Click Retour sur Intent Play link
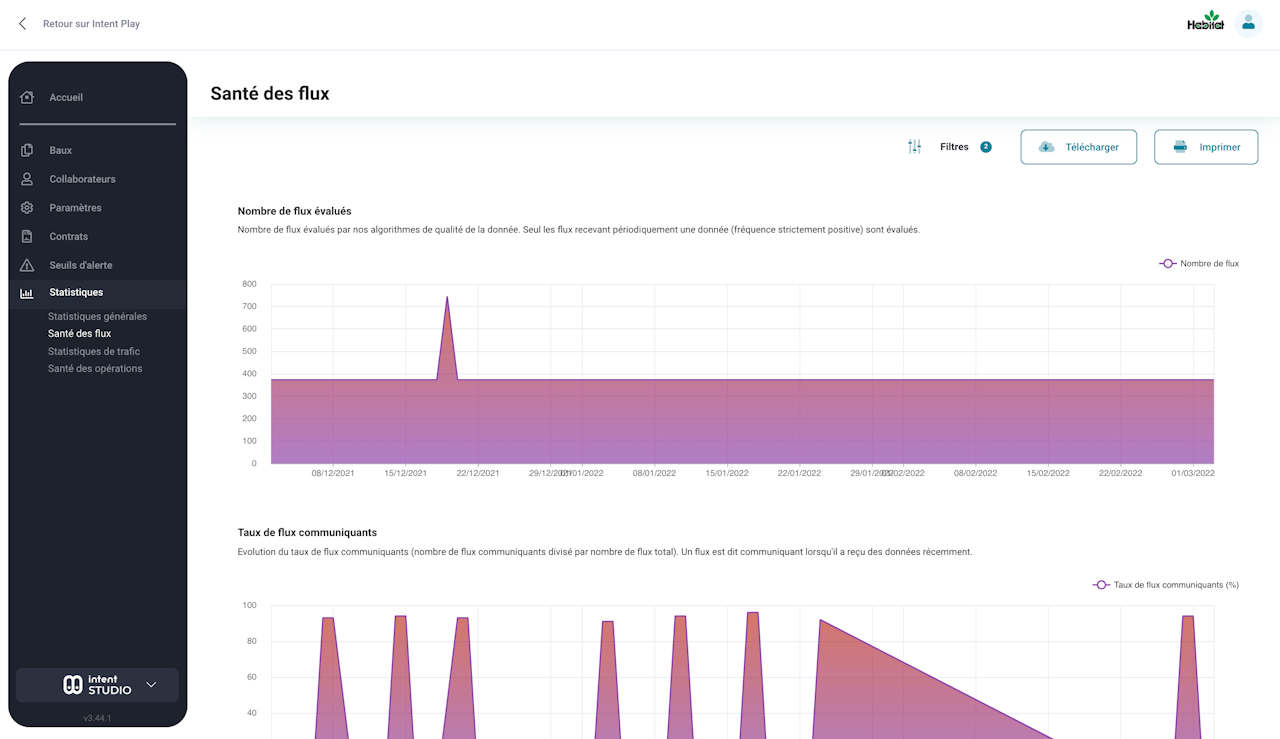This screenshot has width=1280, height=739. coord(91,24)
